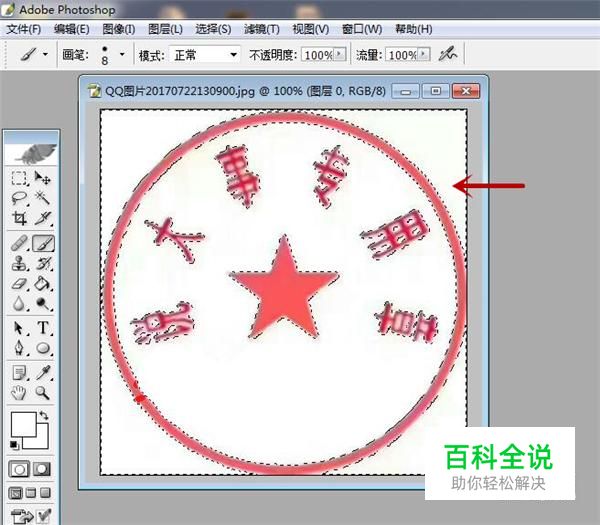Click the brush size preview showing 8
The height and width of the screenshot is (525, 600).
pos(104,55)
